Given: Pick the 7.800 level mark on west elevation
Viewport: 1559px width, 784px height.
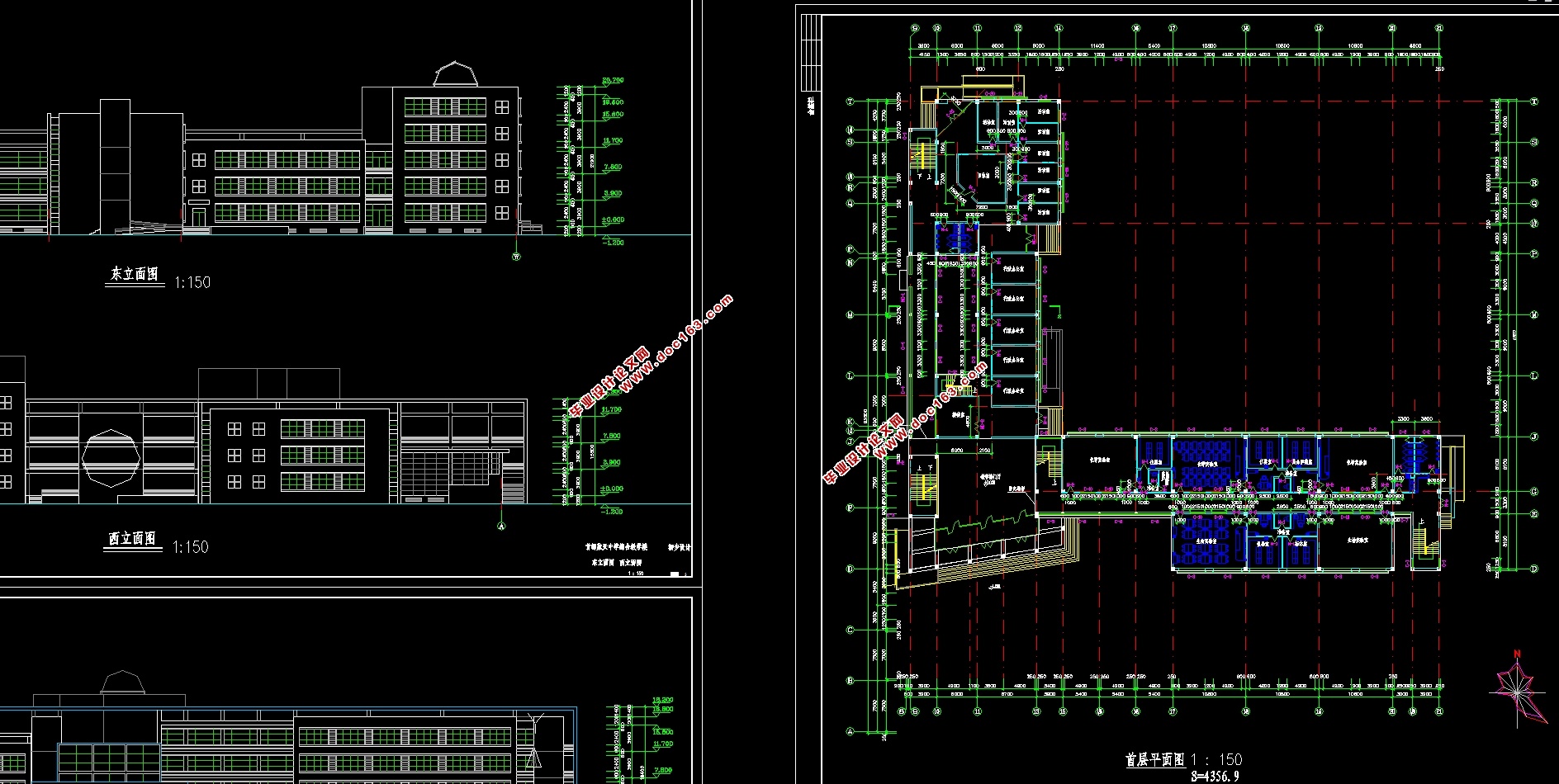Looking at the screenshot, I should 611,437.
